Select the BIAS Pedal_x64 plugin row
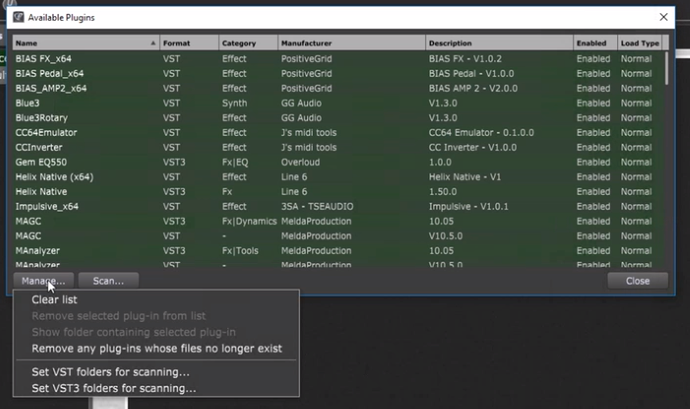The width and height of the screenshot is (690, 409). click(338, 74)
